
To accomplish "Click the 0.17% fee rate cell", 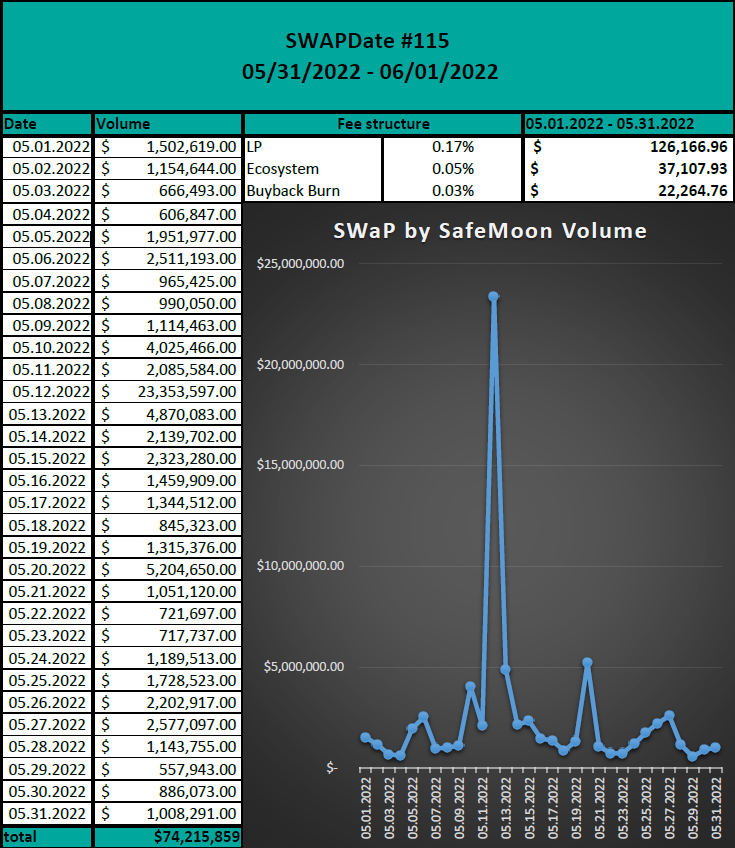I will point(452,147).
